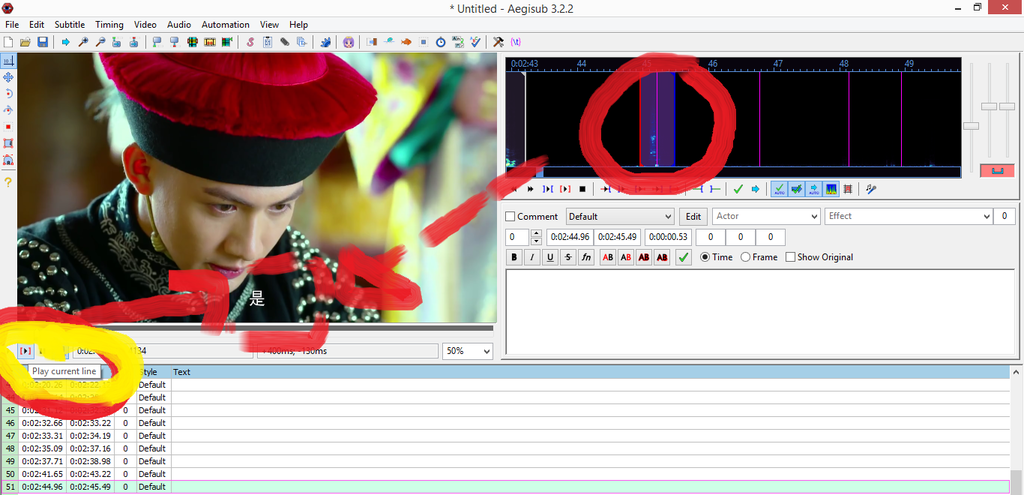Adjust audio vertical zoom slider
1024x495 pixels.
989,106
